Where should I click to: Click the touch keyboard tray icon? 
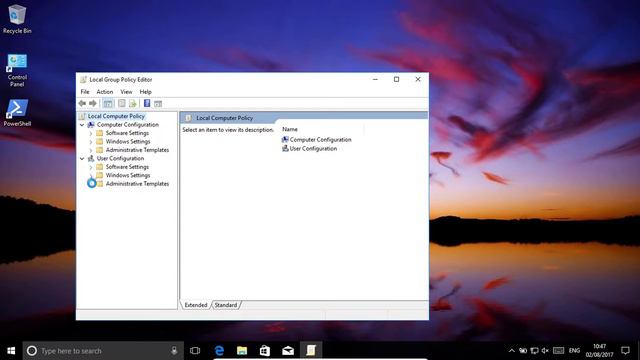(x=558, y=351)
